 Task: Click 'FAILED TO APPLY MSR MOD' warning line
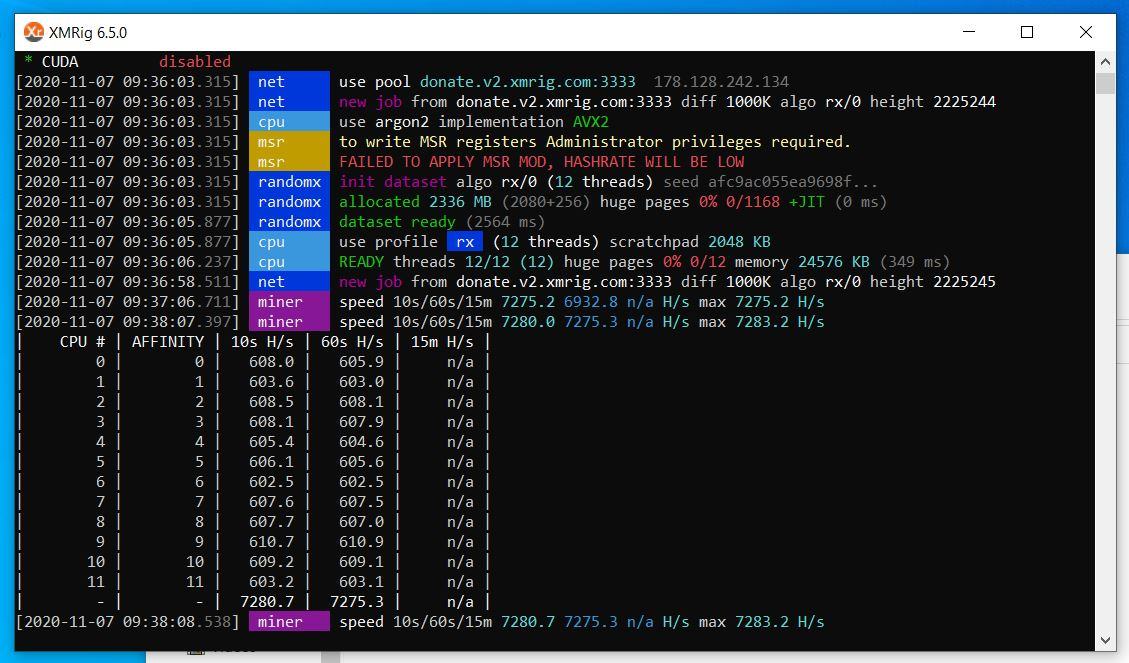tap(541, 162)
